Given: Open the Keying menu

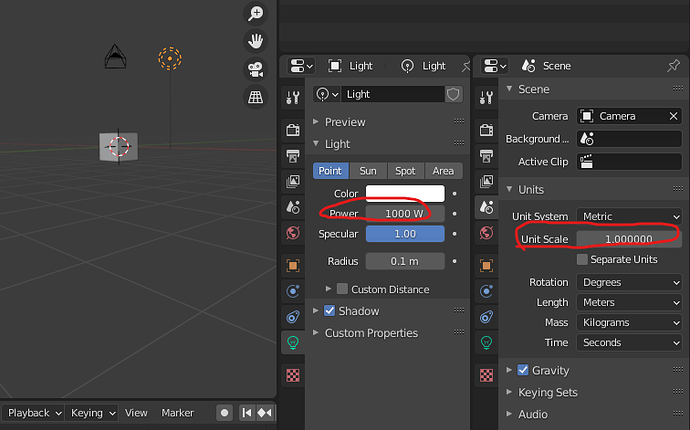Looking at the screenshot, I should (x=92, y=413).
